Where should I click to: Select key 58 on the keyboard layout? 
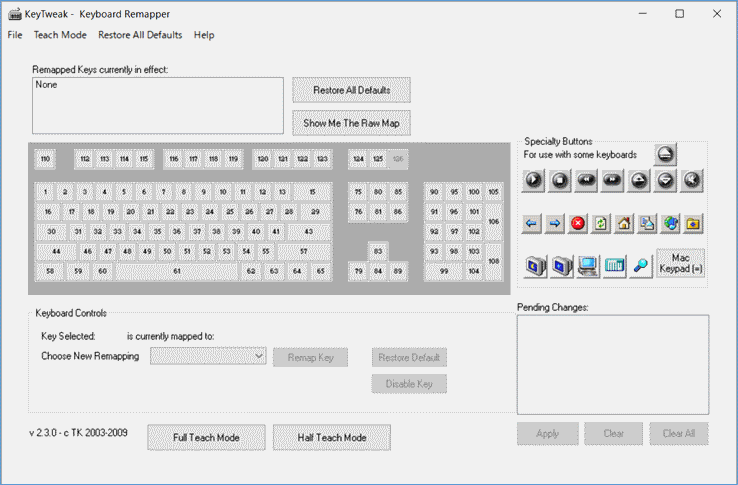[x=50, y=271]
